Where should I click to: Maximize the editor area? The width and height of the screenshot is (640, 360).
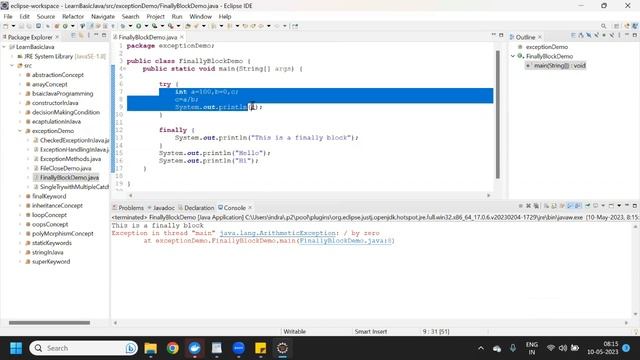[x=501, y=35]
